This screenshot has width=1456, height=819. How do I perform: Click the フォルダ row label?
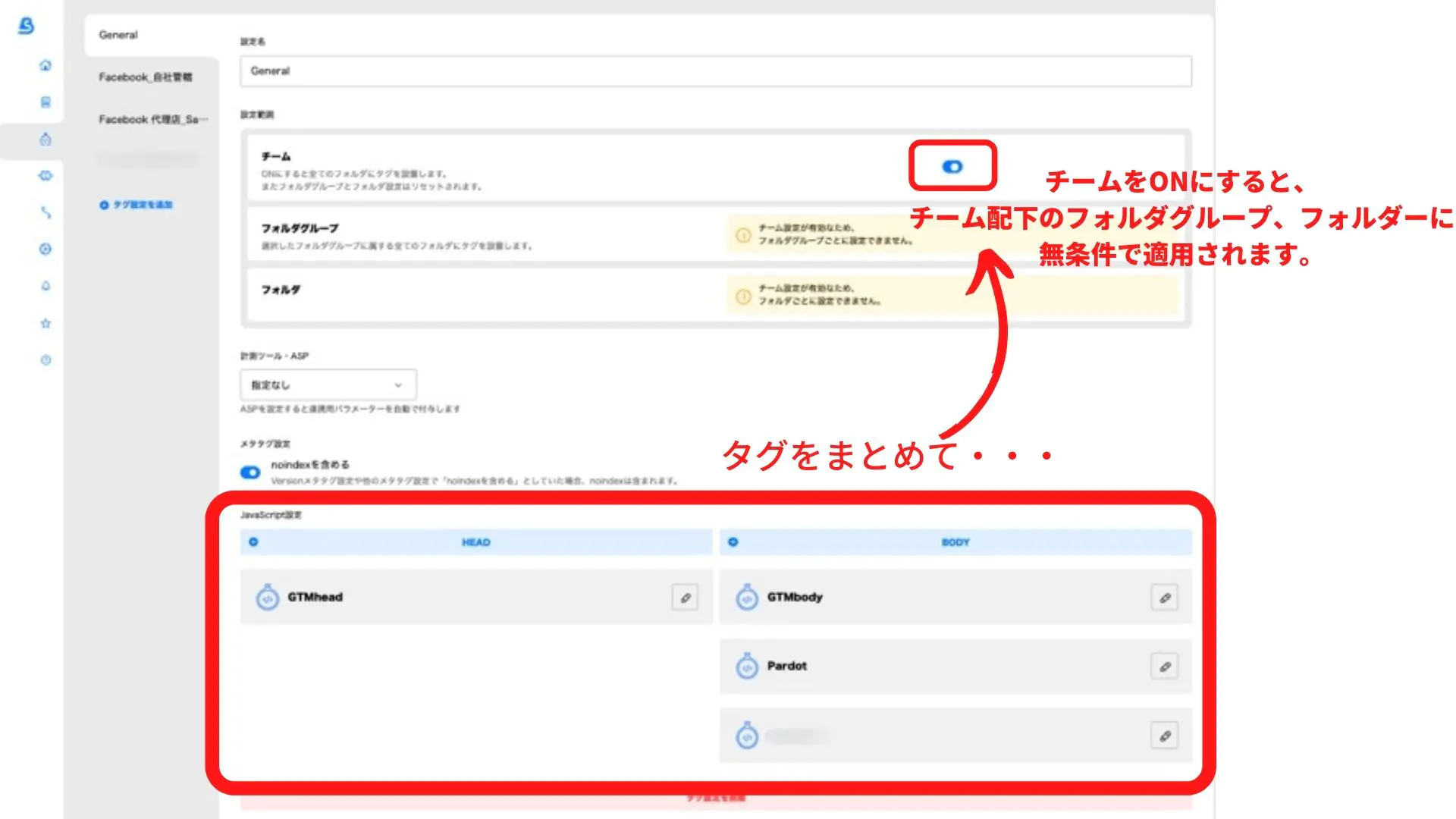(281, 290)
